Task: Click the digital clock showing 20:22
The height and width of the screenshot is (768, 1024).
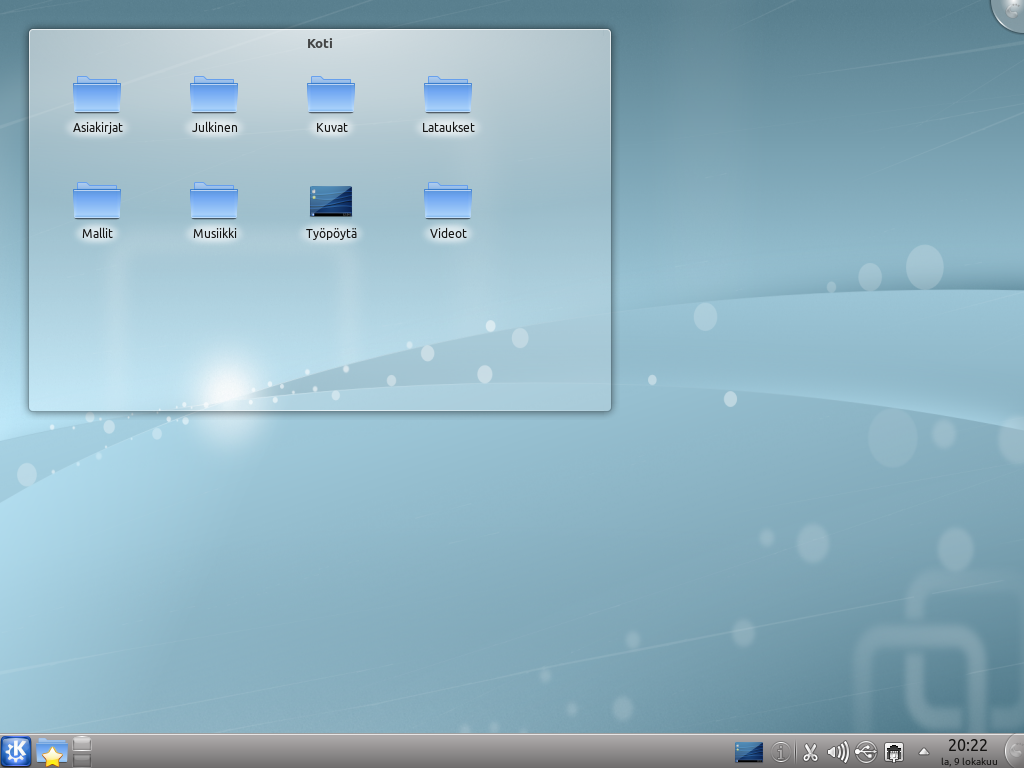Action: (x=967, y=750)
